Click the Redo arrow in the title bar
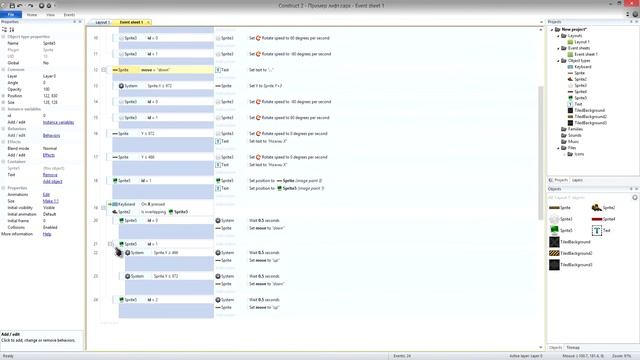 [30, 6]
